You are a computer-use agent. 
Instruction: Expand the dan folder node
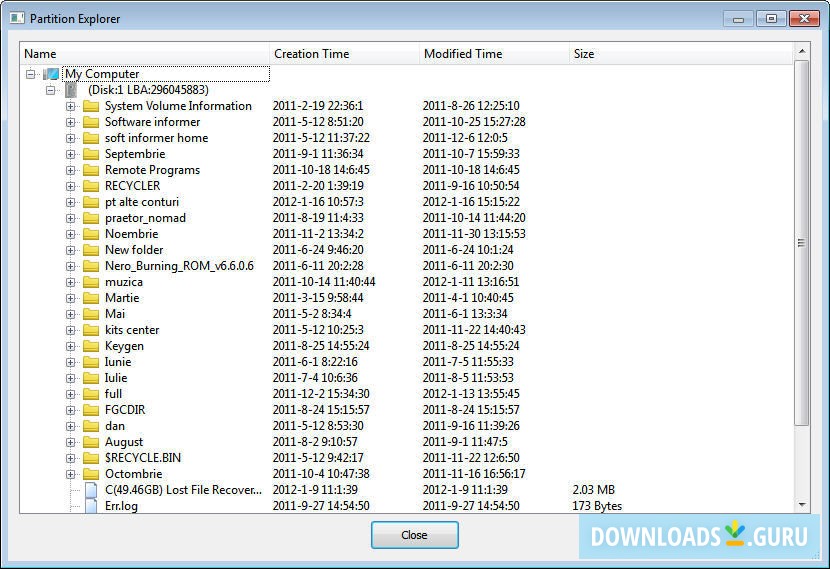tap(70, 426)
